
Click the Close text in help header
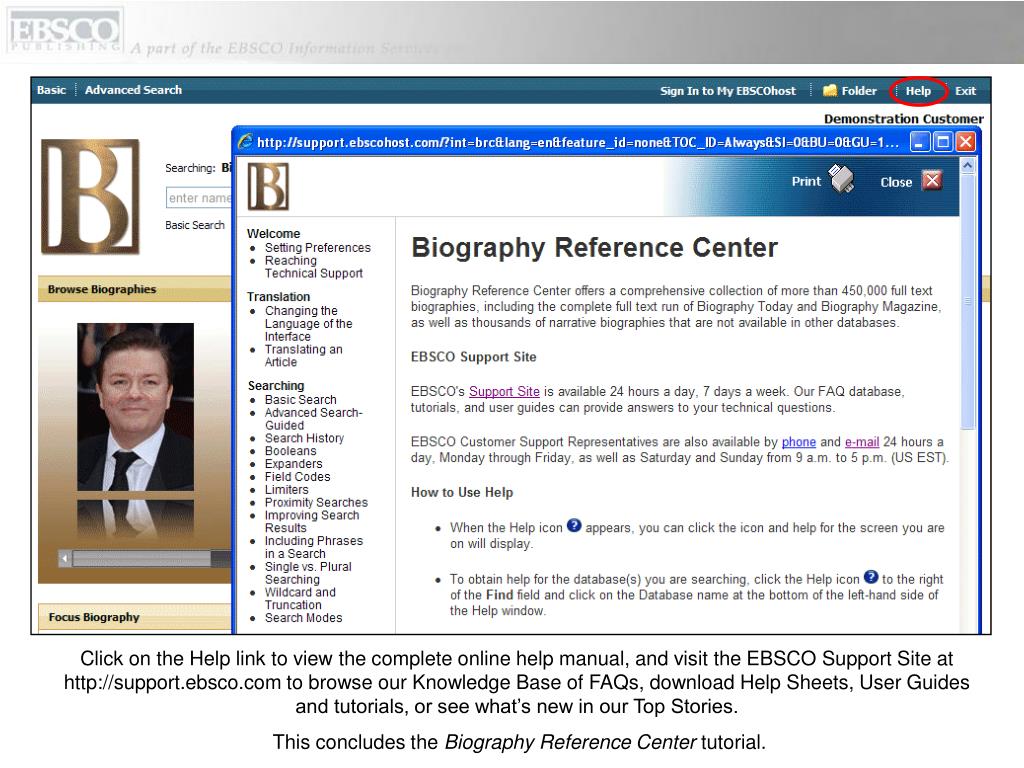(x=896, y=182)
